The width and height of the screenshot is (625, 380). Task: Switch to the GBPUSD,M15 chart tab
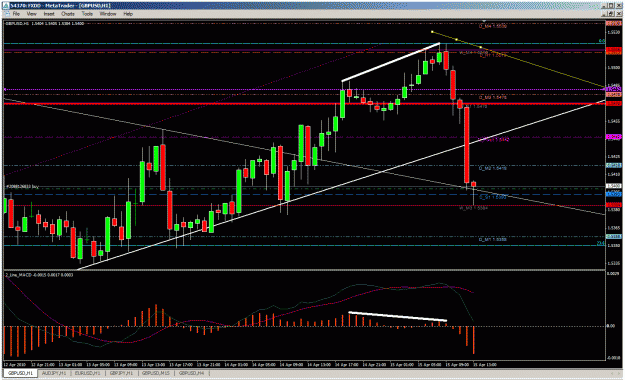coord(156,373)
